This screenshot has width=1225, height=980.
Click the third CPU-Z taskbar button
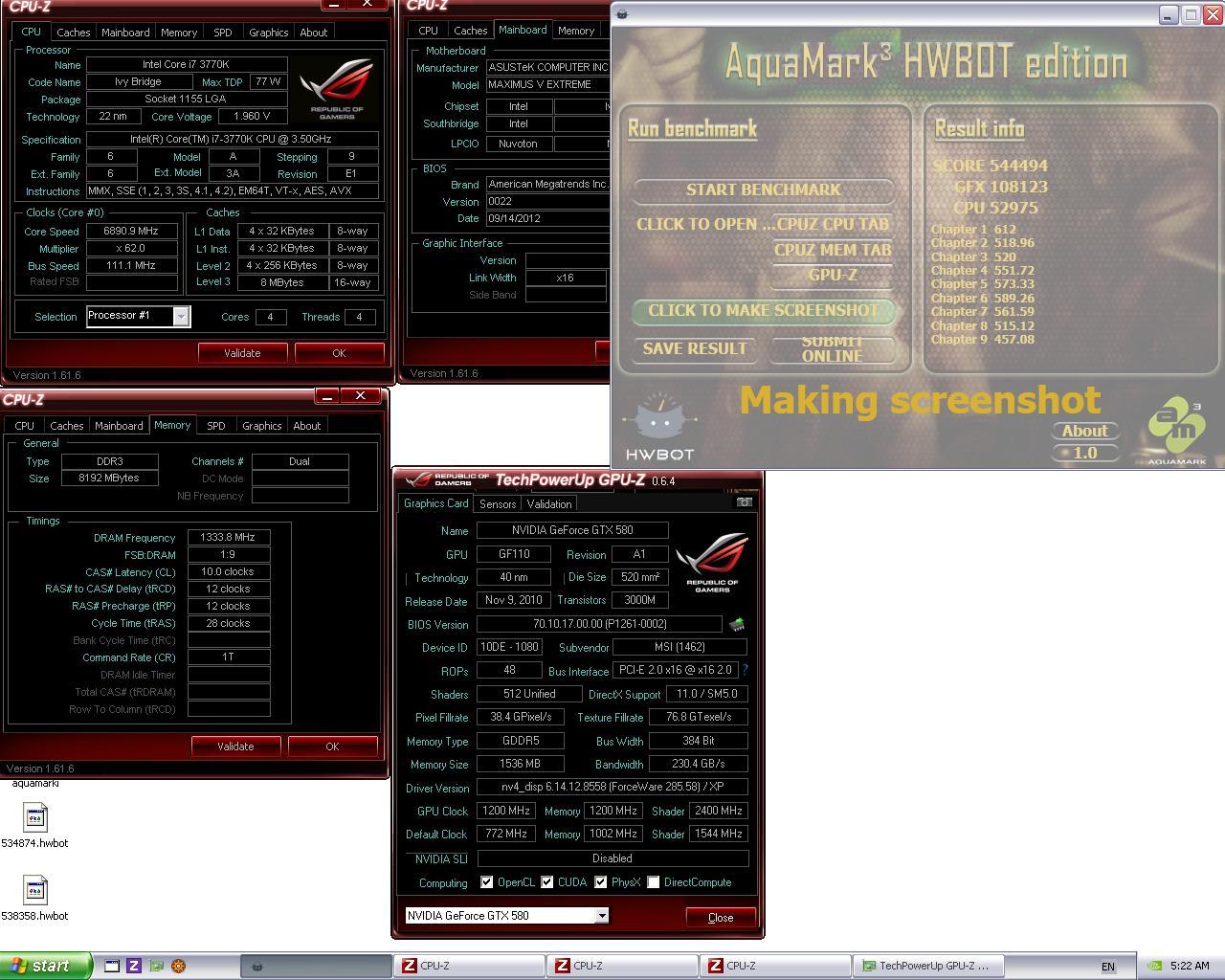coord(775,966)
